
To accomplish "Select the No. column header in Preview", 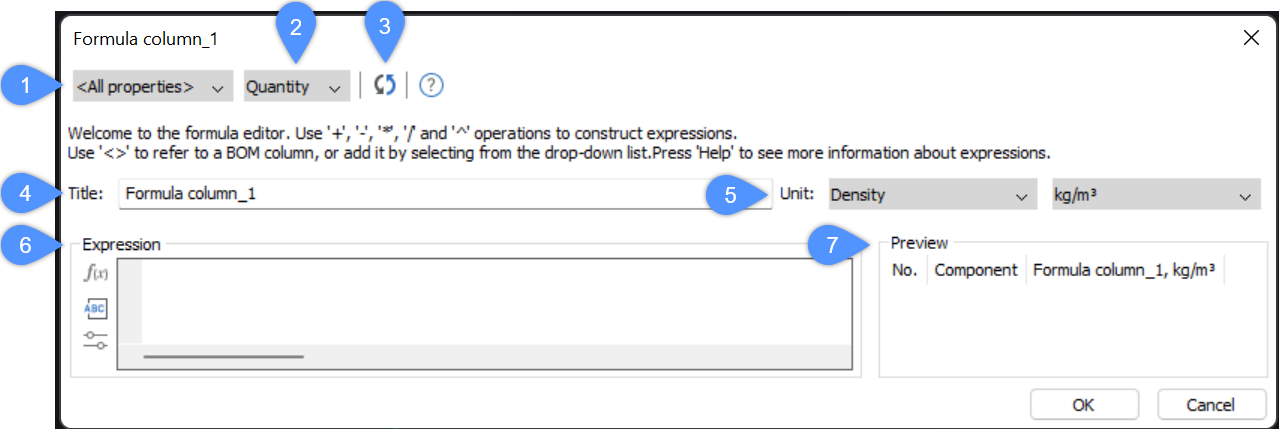I will tap(904, 270).
